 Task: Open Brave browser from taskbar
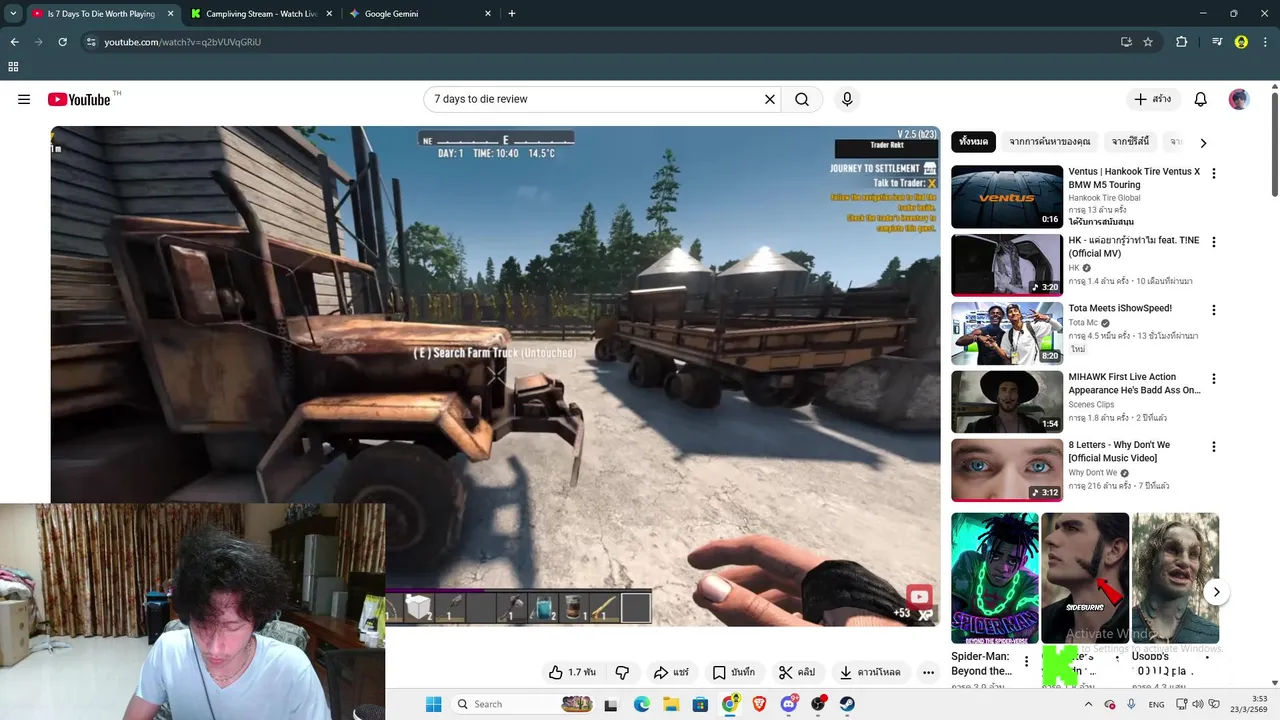click(x=759, y=704)
